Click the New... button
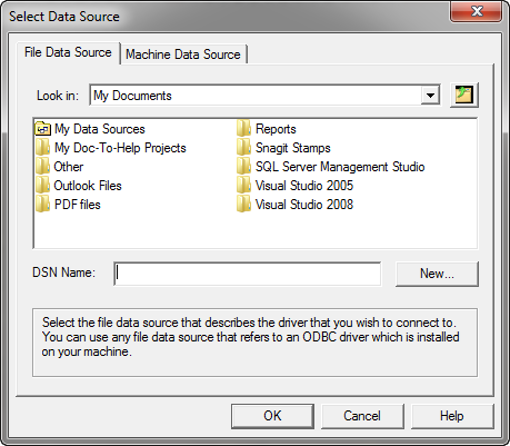510x446 pixels. click(437, 274)
